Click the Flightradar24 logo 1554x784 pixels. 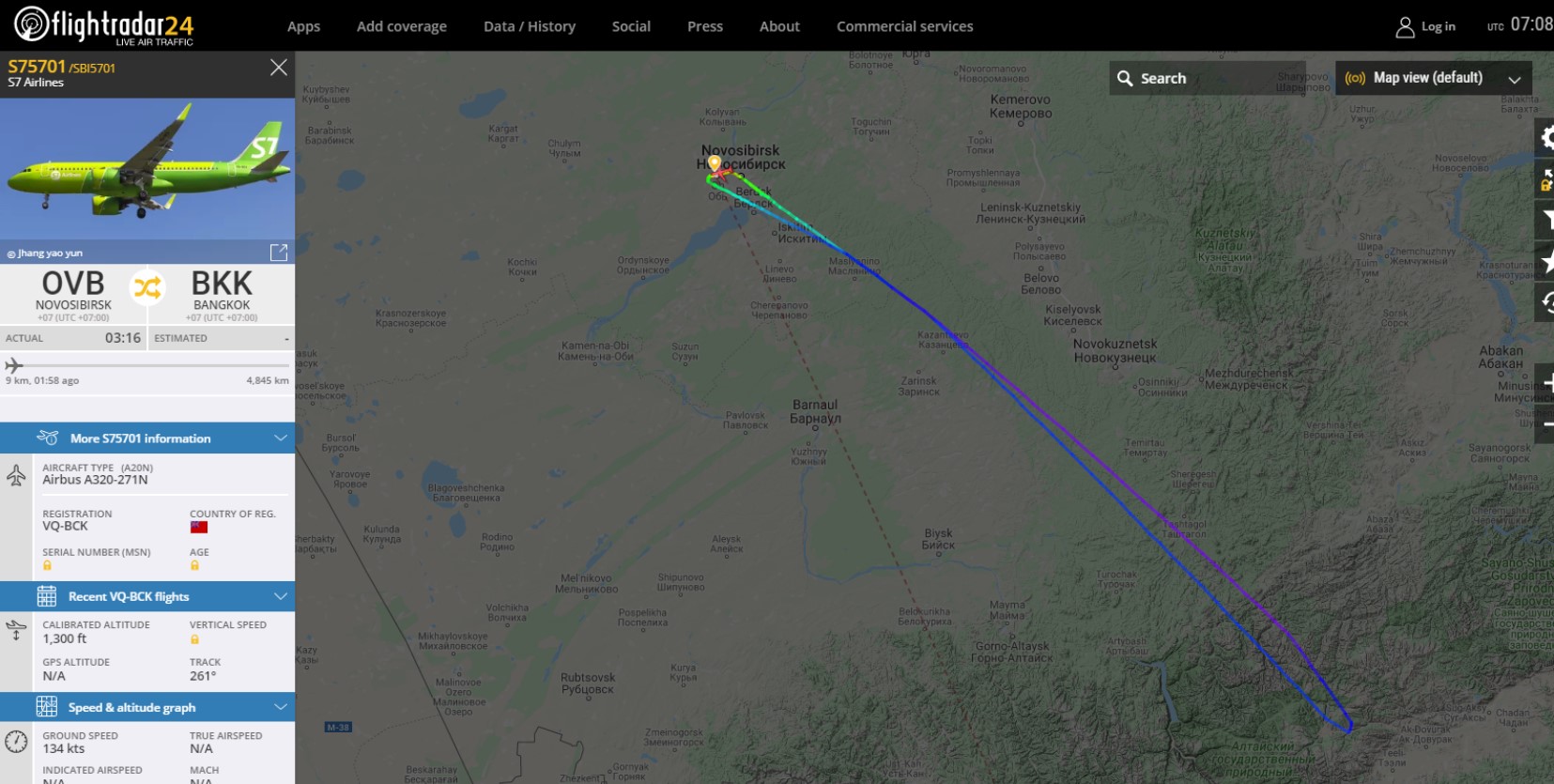tap(104, 25)
